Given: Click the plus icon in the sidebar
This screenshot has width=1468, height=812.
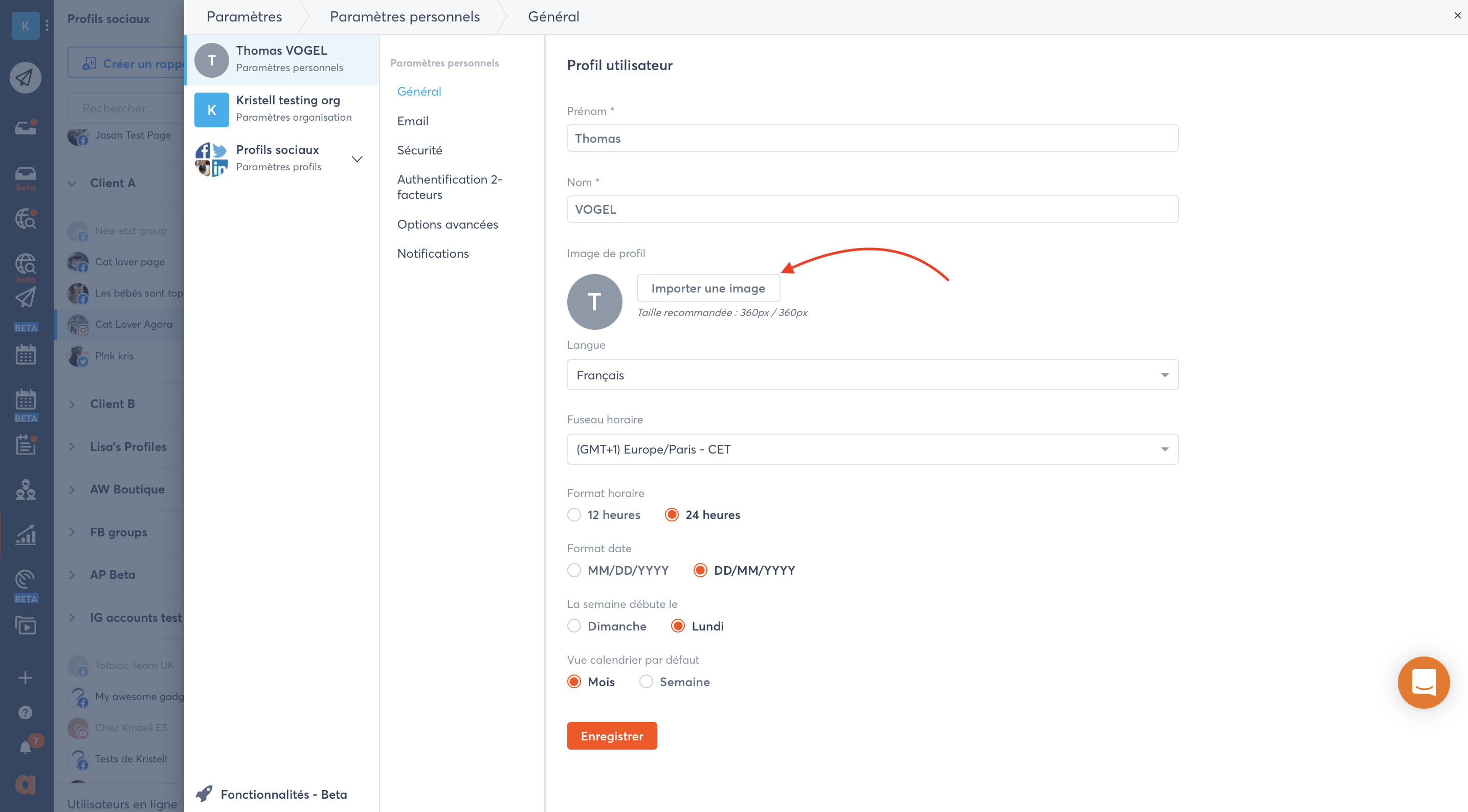Looking at the screenshot, I should [25, 678].
